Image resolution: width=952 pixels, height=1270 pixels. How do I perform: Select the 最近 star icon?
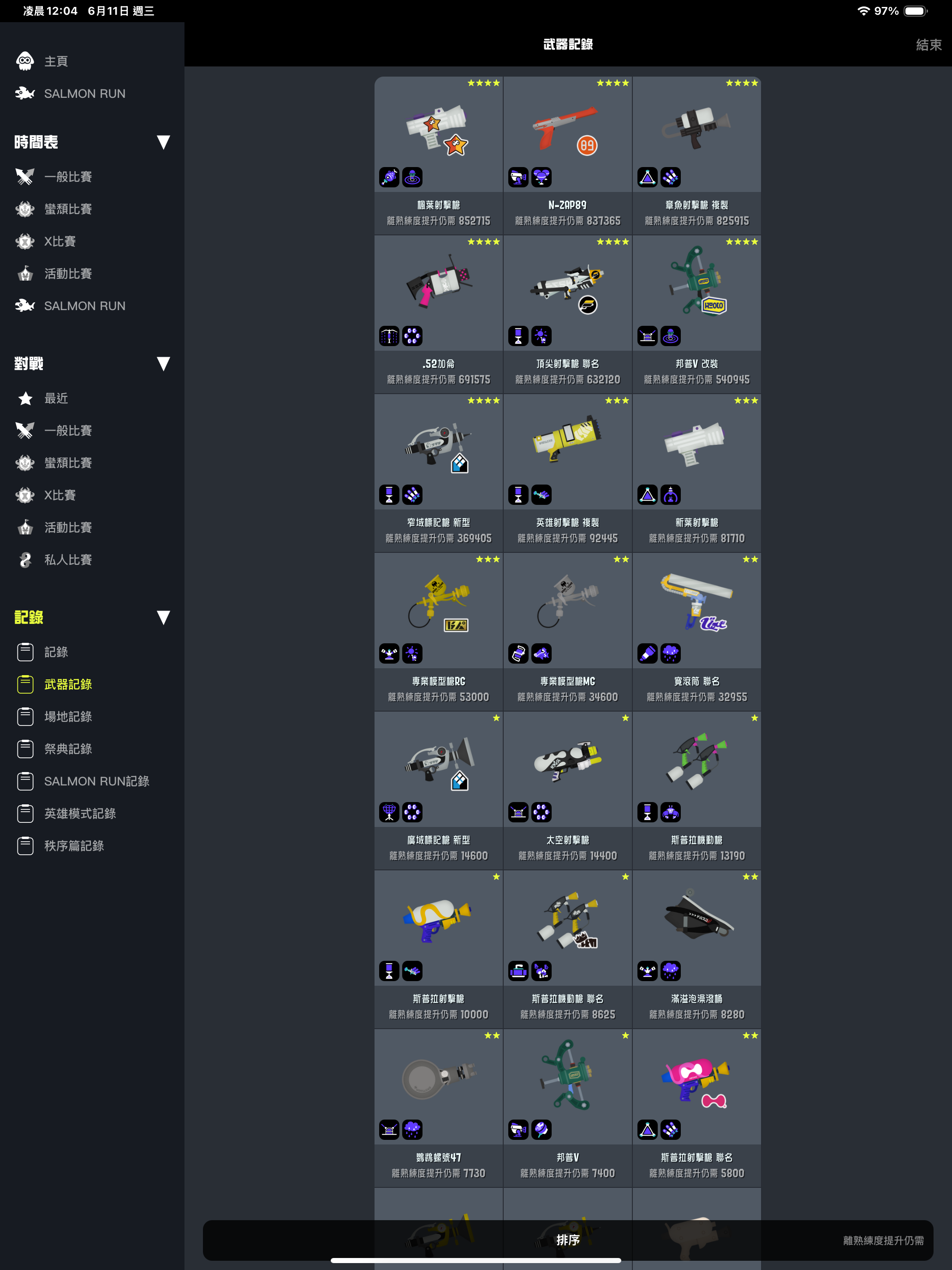click(x=24, y=398)
